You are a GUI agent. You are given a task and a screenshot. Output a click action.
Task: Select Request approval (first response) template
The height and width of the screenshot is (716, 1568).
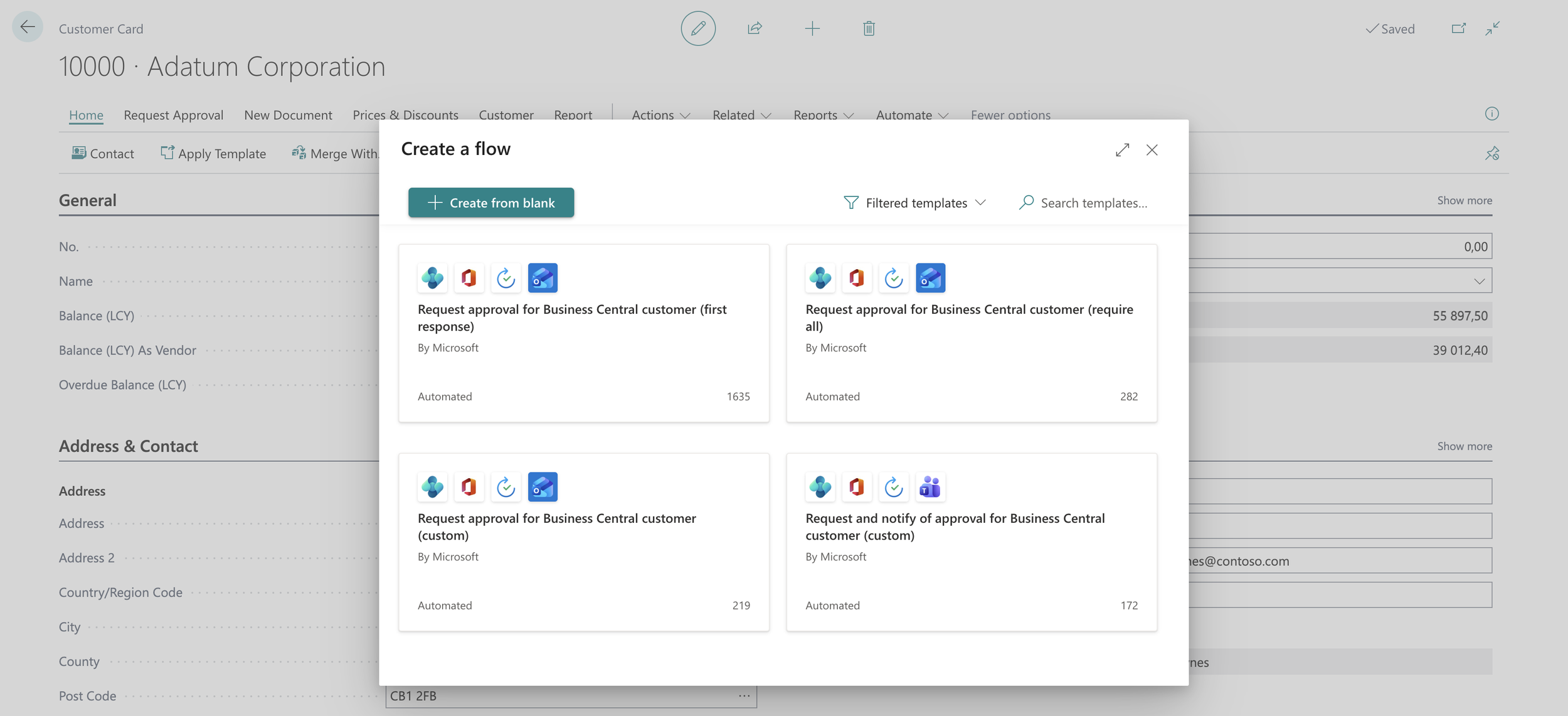coord(584,333)
